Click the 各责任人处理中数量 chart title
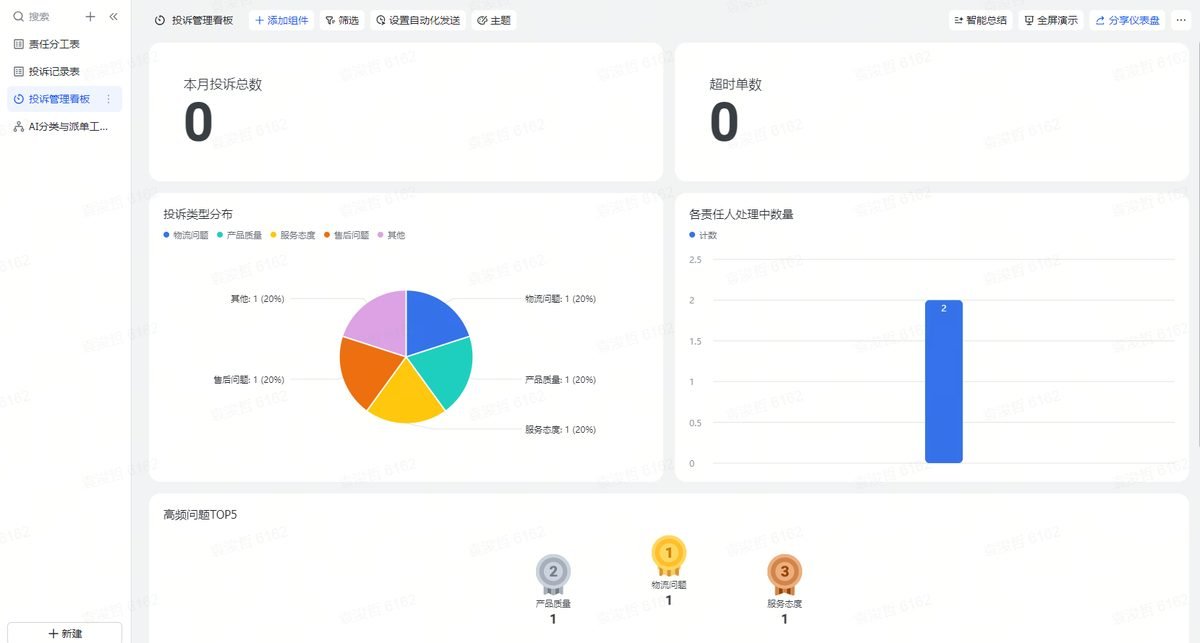Image resolution: width=1200 pixels, height=643 pixels. point(741,214)
